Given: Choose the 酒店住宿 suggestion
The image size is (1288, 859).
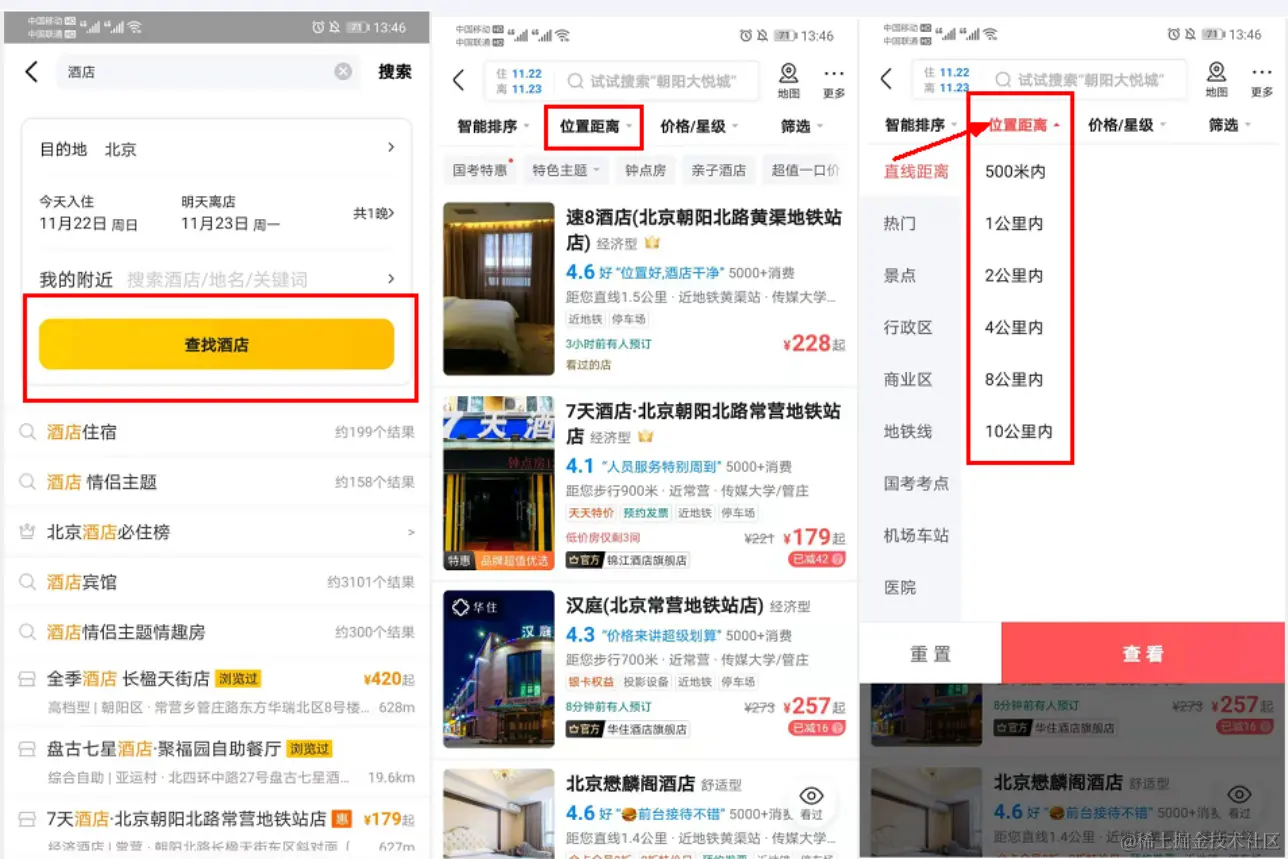Looking at the screenshot, I should click(216, 432).
